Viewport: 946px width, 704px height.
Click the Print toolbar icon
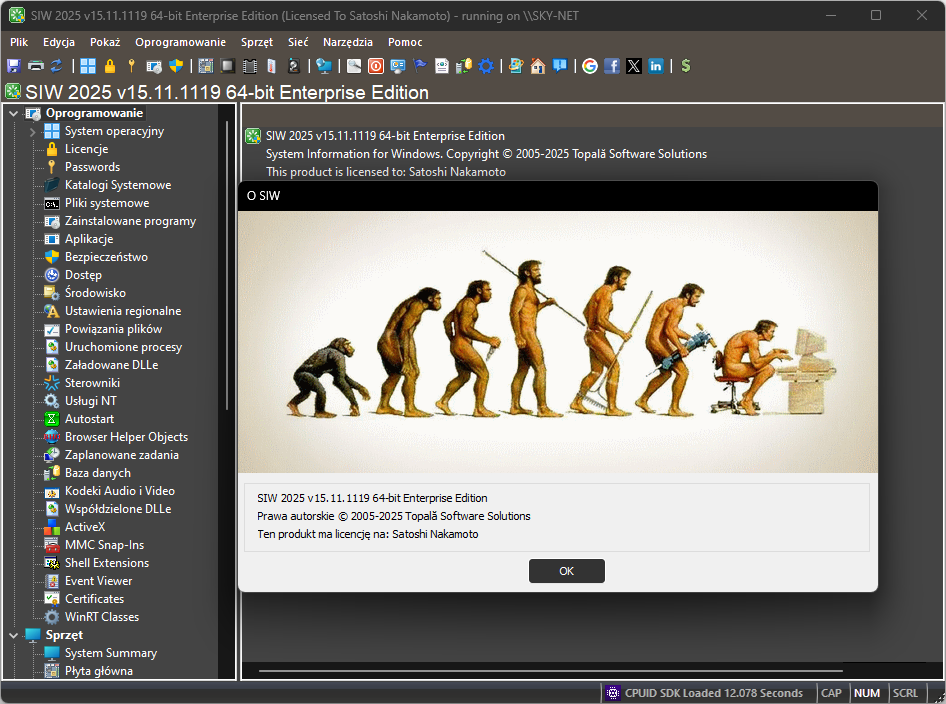[36, 66]
